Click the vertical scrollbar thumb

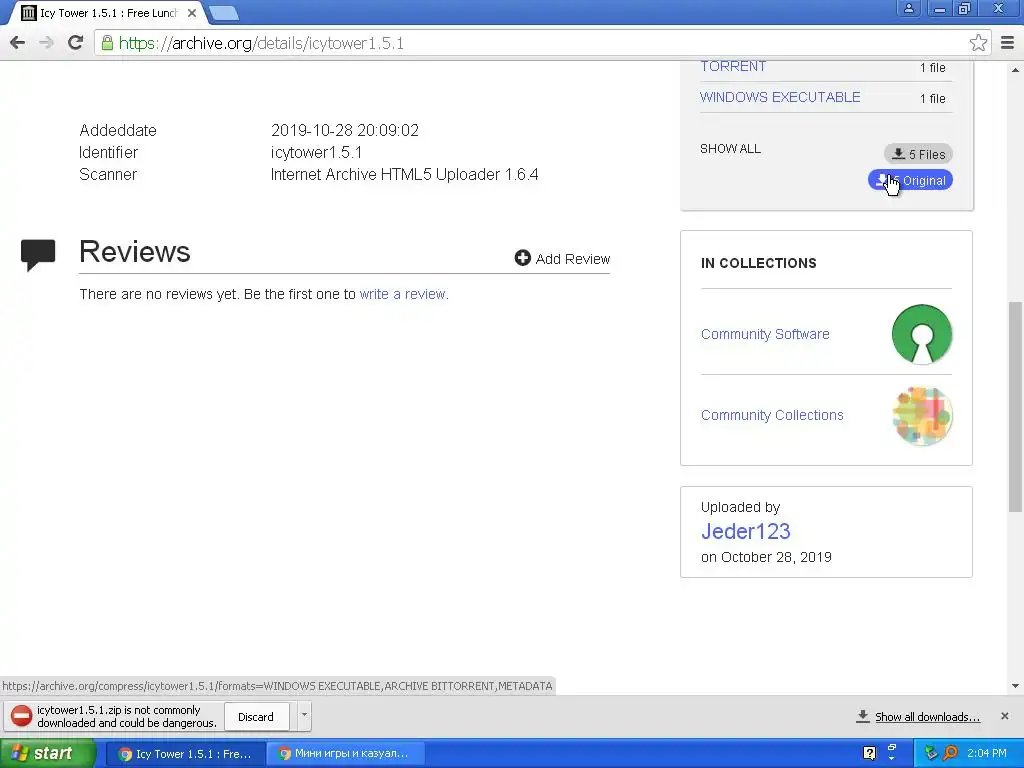pyautogui.click(x=1015, y=406)
